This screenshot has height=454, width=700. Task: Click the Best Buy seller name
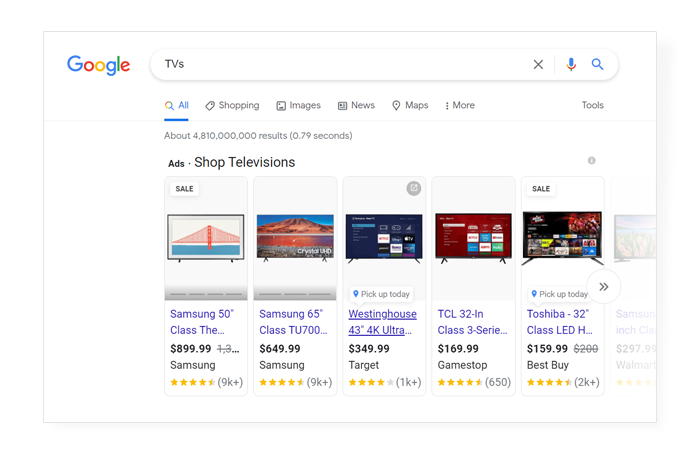[x=548, y=365]
